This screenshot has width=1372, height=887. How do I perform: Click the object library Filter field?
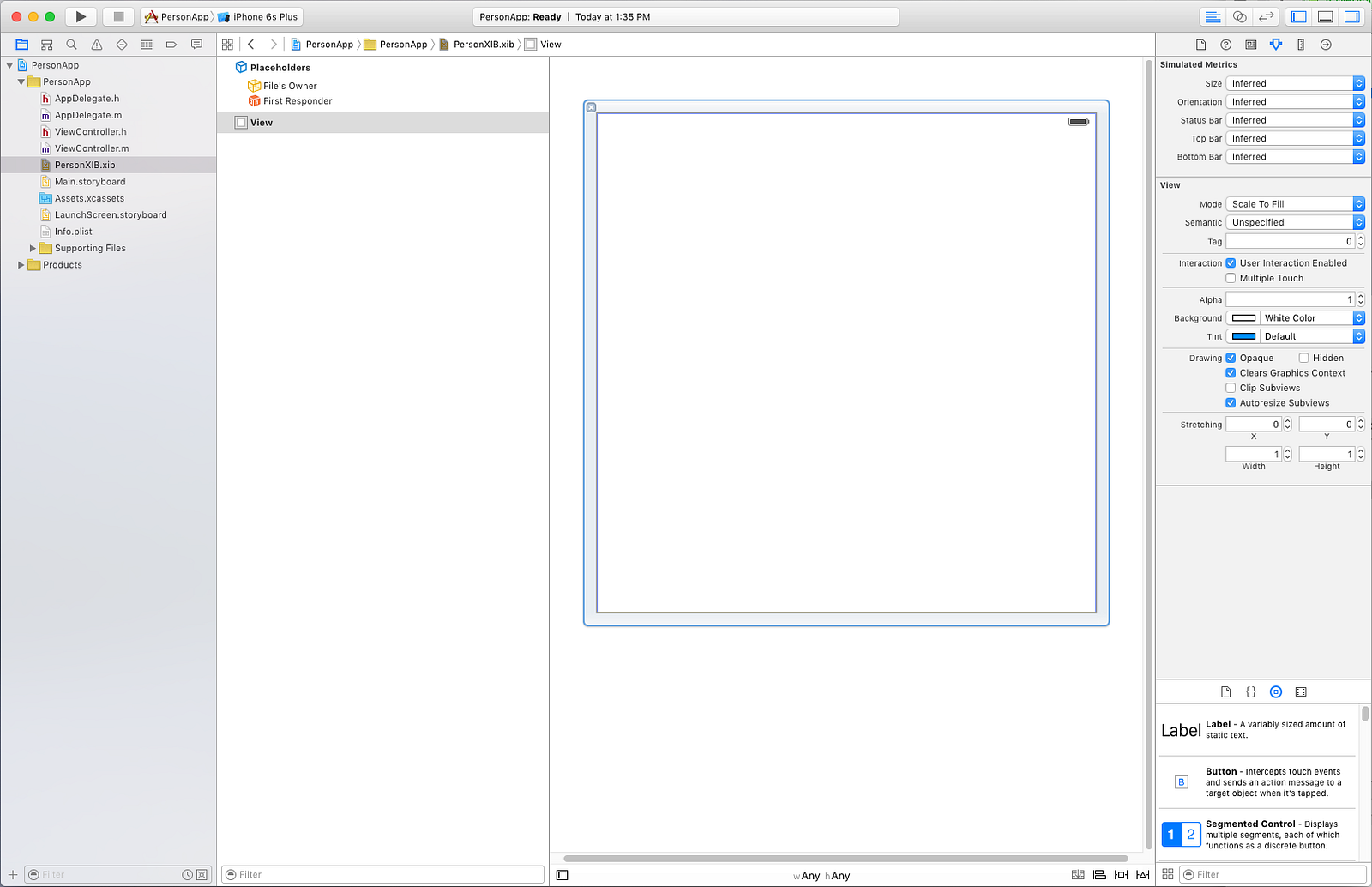pyautogui.click(x=1273, y=874)
